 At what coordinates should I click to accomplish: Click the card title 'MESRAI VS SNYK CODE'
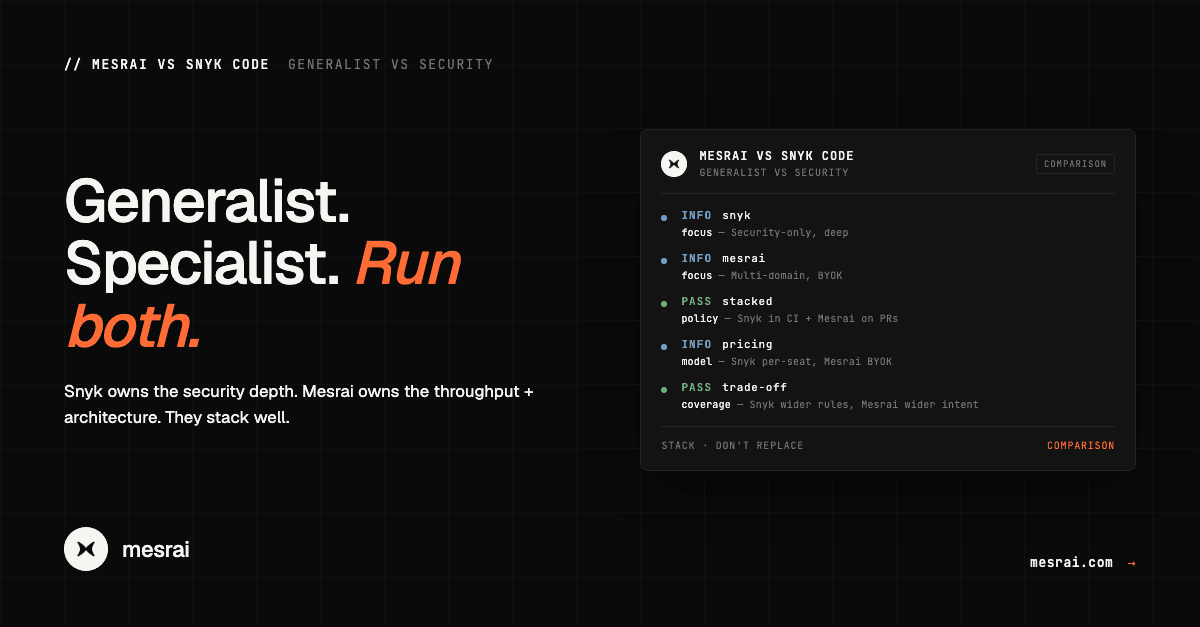[x=776, y=156]
